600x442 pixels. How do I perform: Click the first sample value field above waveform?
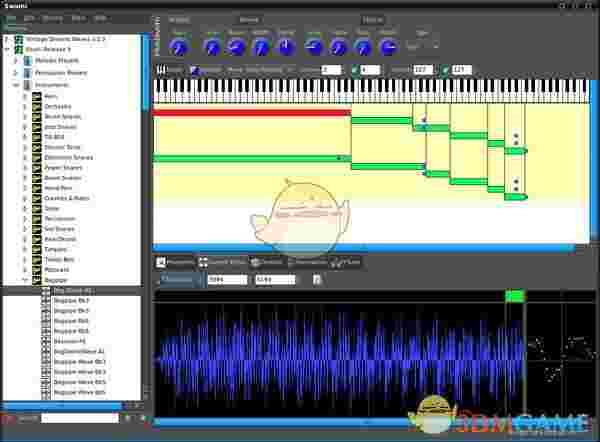click(227, 280)
